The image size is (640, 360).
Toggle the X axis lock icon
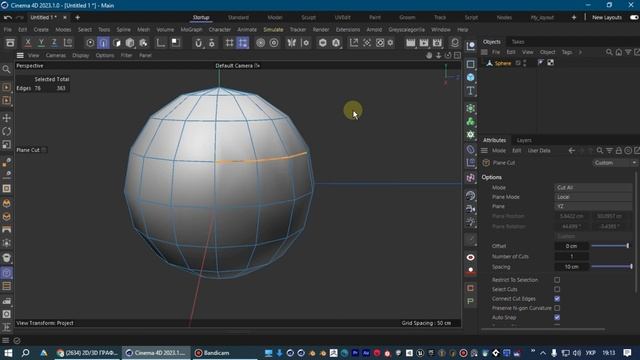28,42
